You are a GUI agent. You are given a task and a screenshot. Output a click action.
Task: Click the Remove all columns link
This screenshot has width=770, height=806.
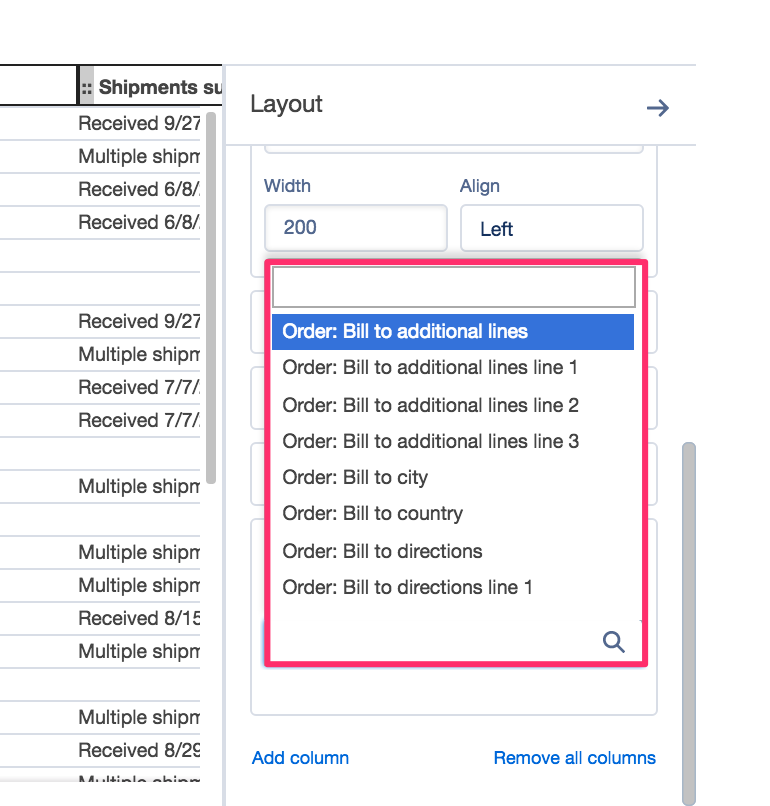(575, 758)
